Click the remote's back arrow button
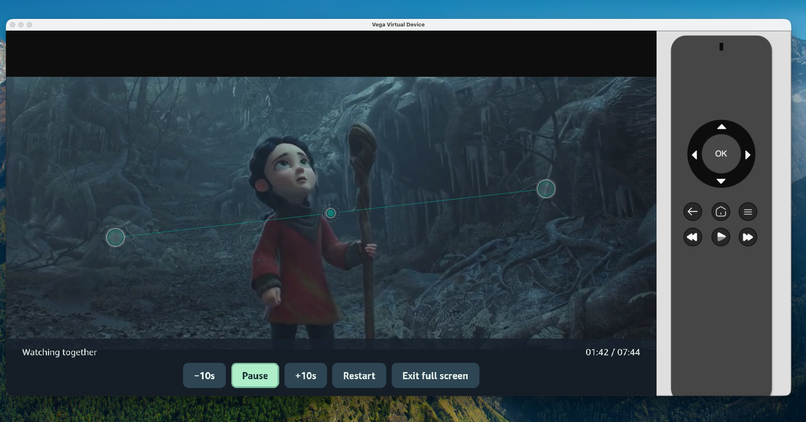Screen dimensions: 806x422 (x=693, y=211)
